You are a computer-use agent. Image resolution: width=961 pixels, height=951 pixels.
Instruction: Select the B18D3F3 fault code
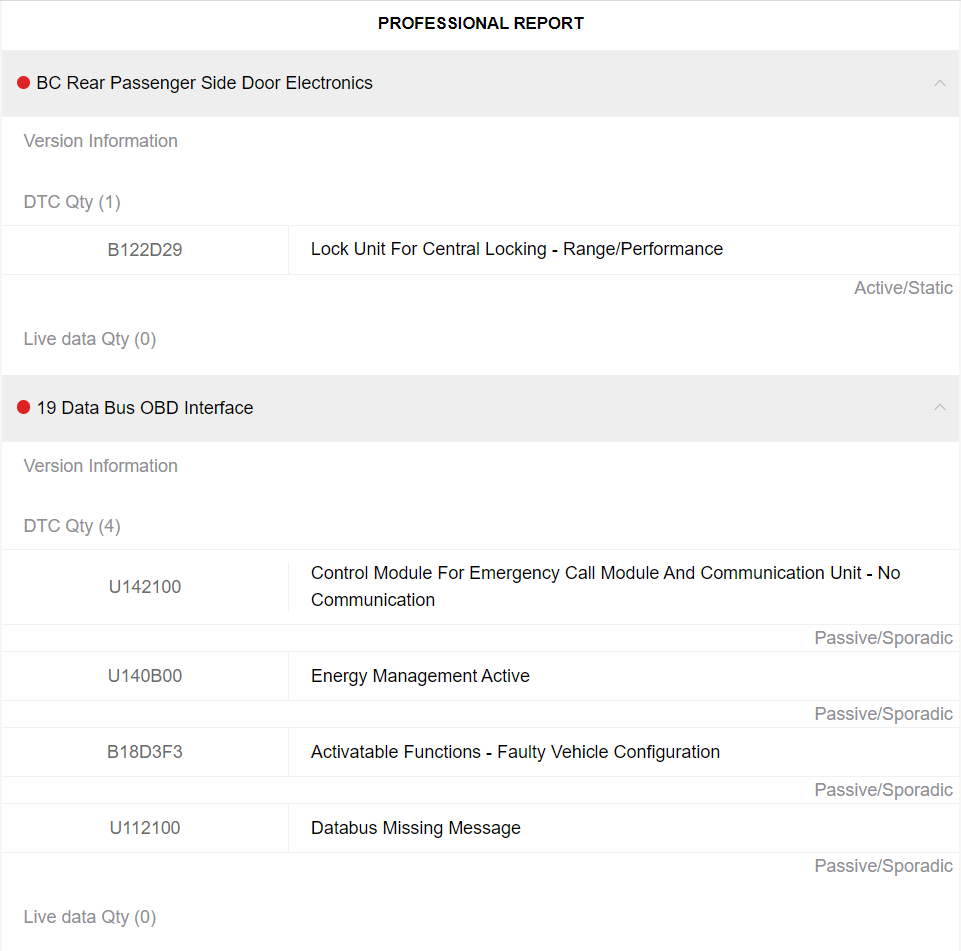click(x=145, y=752)
